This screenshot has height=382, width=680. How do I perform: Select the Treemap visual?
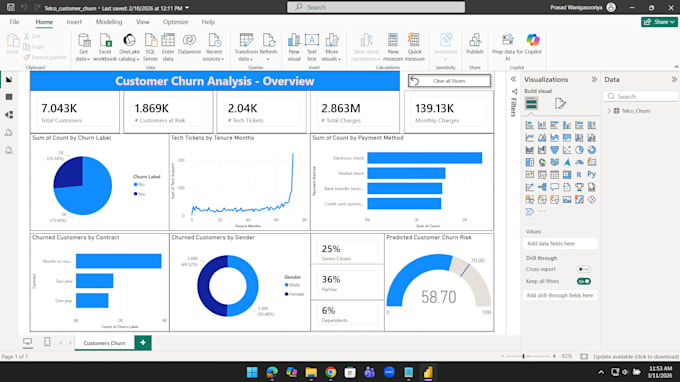[530, 162]
